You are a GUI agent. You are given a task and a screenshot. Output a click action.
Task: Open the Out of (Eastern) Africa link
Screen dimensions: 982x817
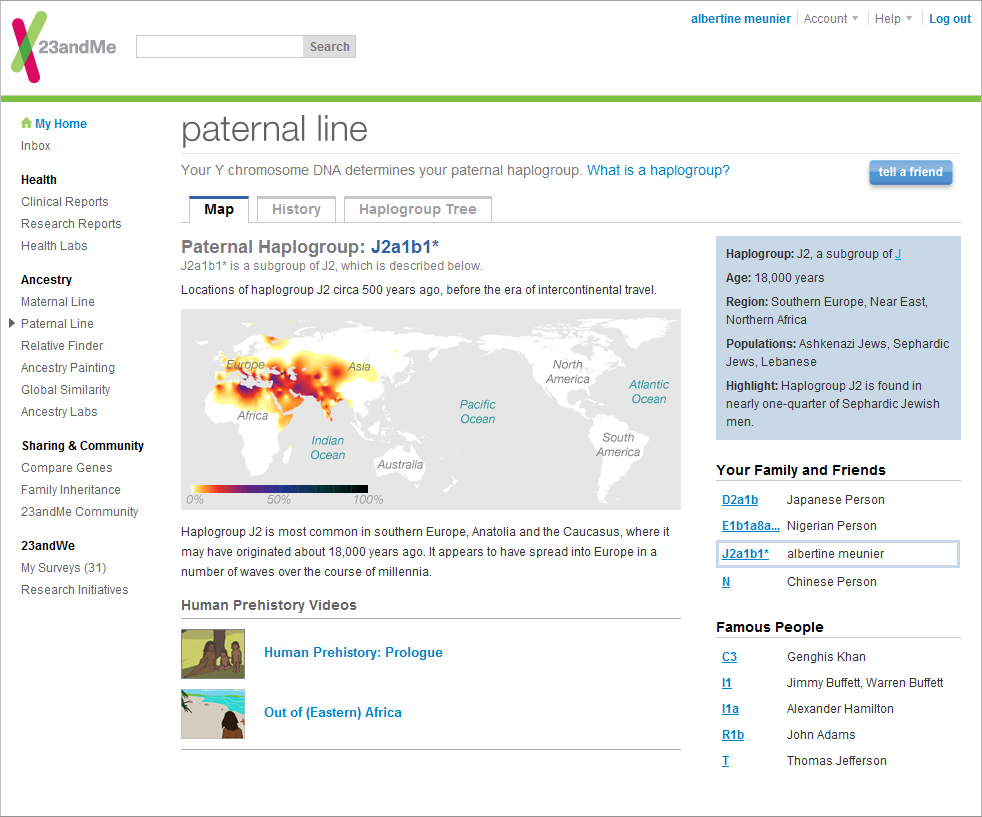point(333,712)
